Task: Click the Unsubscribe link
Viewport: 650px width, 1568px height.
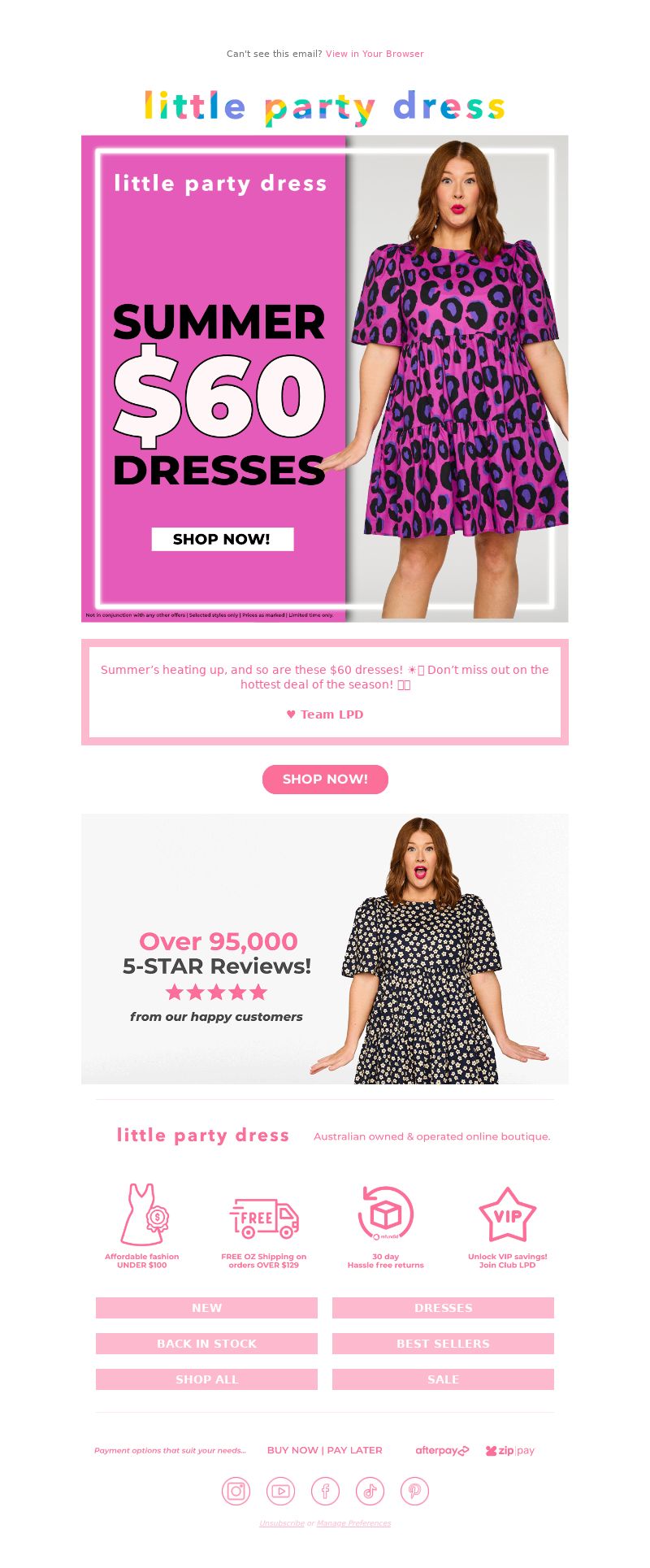Action: (x=282, y=1523)
